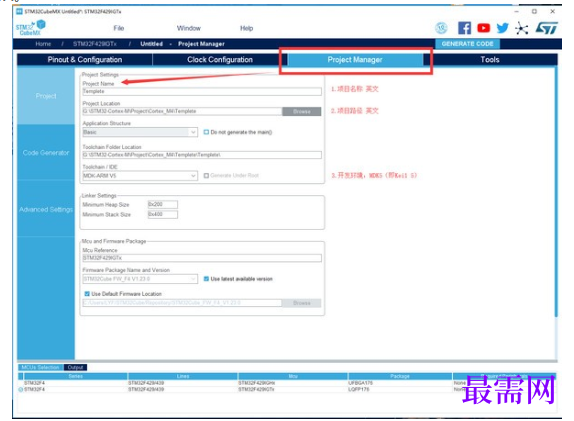The height and width of the screenshot is (421, 574).
Task: Select the STM32F429IGTx row radio icon
Action: (20, 390)
